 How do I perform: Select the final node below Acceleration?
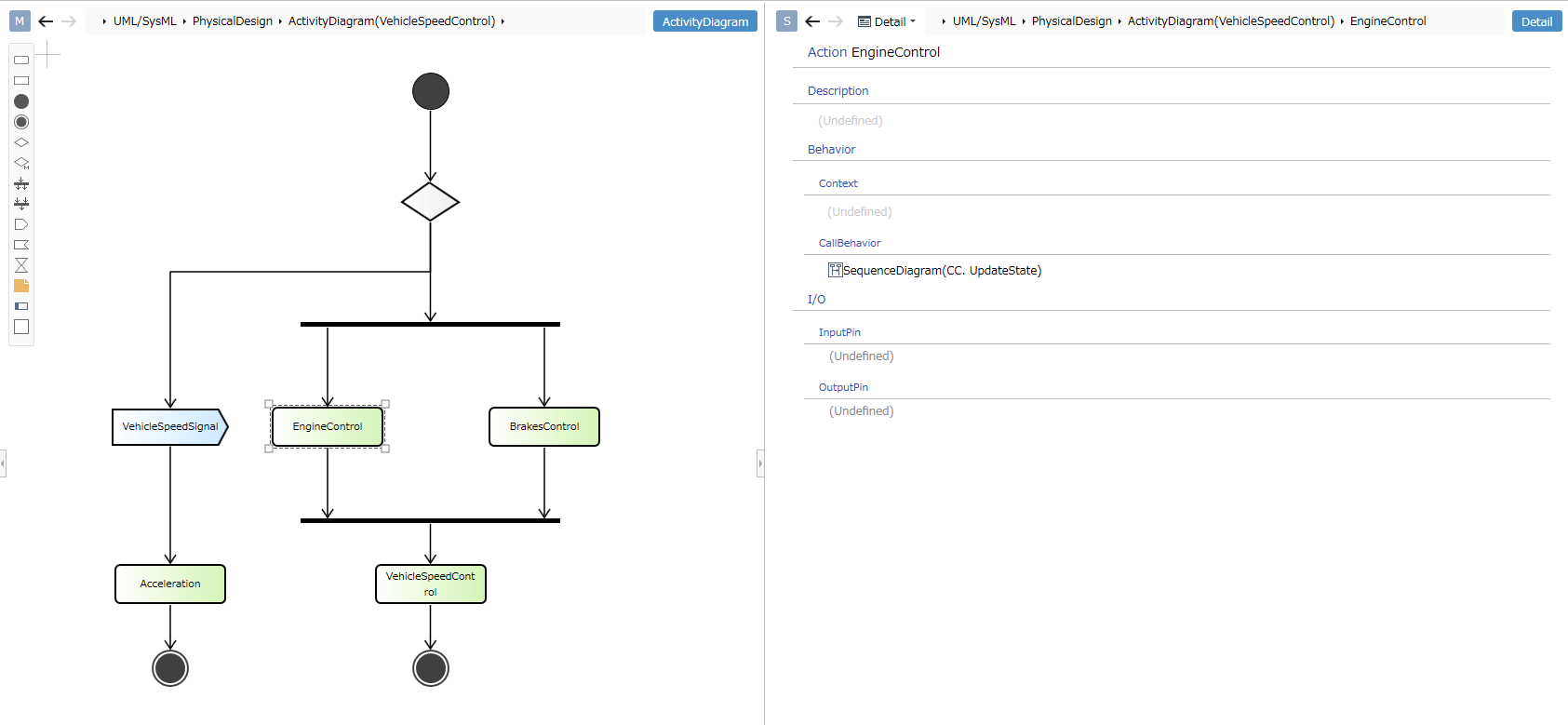[170, 668]
